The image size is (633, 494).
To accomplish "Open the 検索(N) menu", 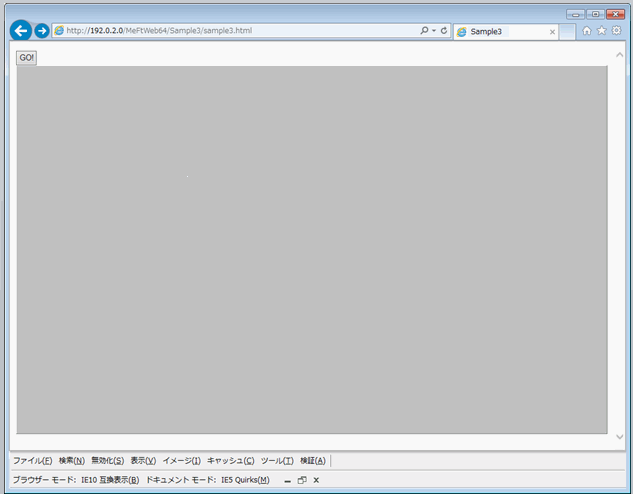I will click(72, 461).
